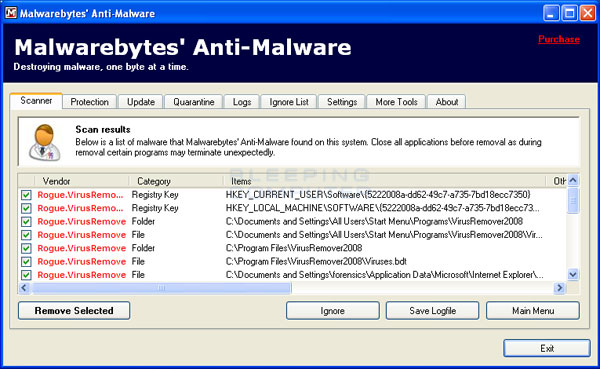The height and width of the screenshot is (369, 600).
Task: Open the Settings tab
Action: click(x=342, y=102)
